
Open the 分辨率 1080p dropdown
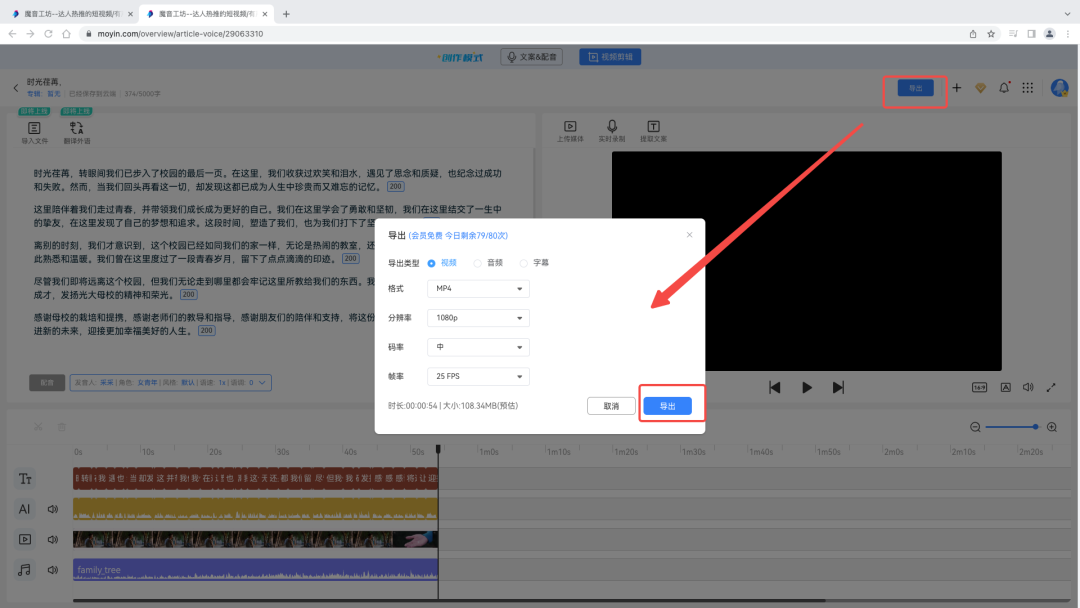478,317
